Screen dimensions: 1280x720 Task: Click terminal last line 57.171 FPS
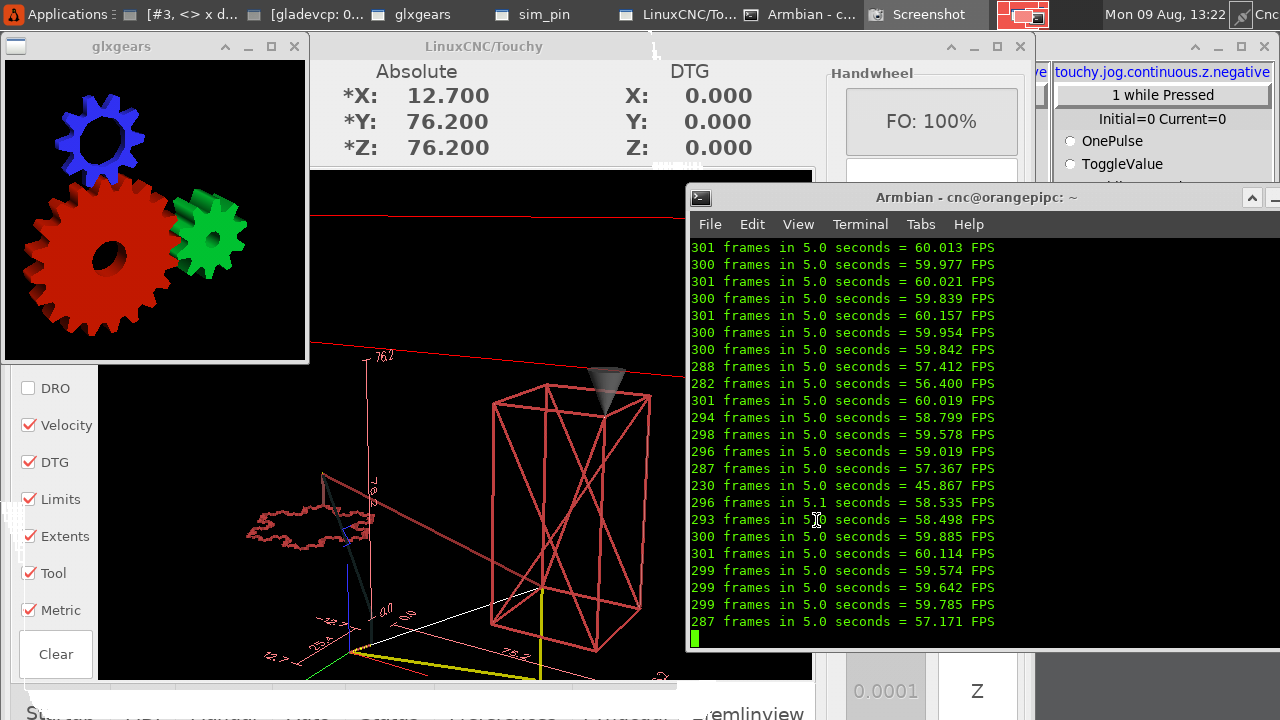(x=843, y=622)
